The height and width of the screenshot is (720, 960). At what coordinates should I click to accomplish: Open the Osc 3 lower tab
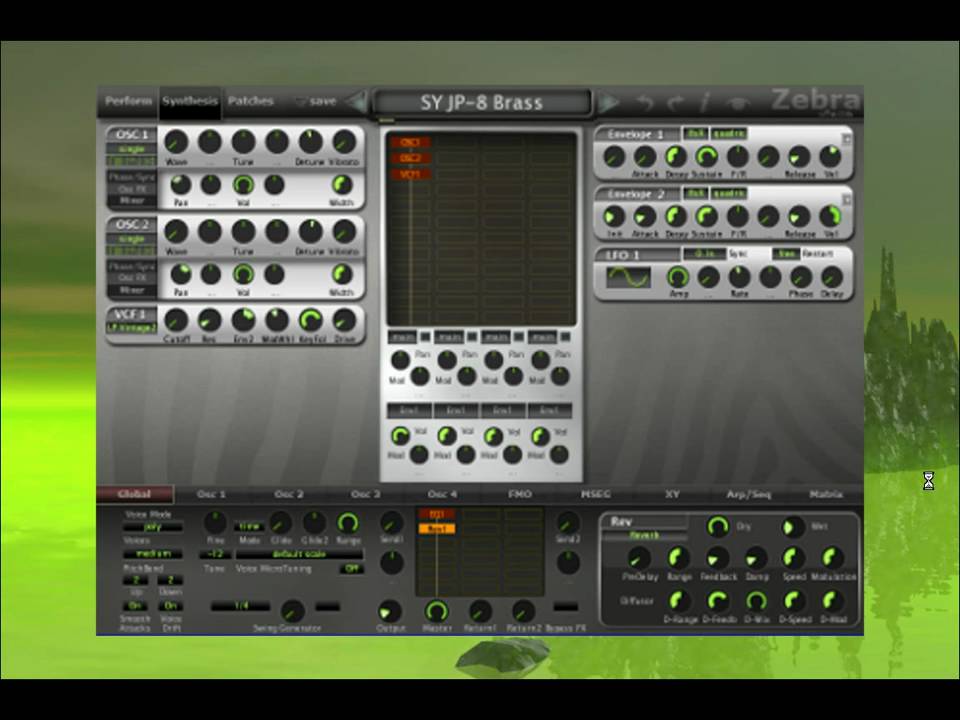366,494
